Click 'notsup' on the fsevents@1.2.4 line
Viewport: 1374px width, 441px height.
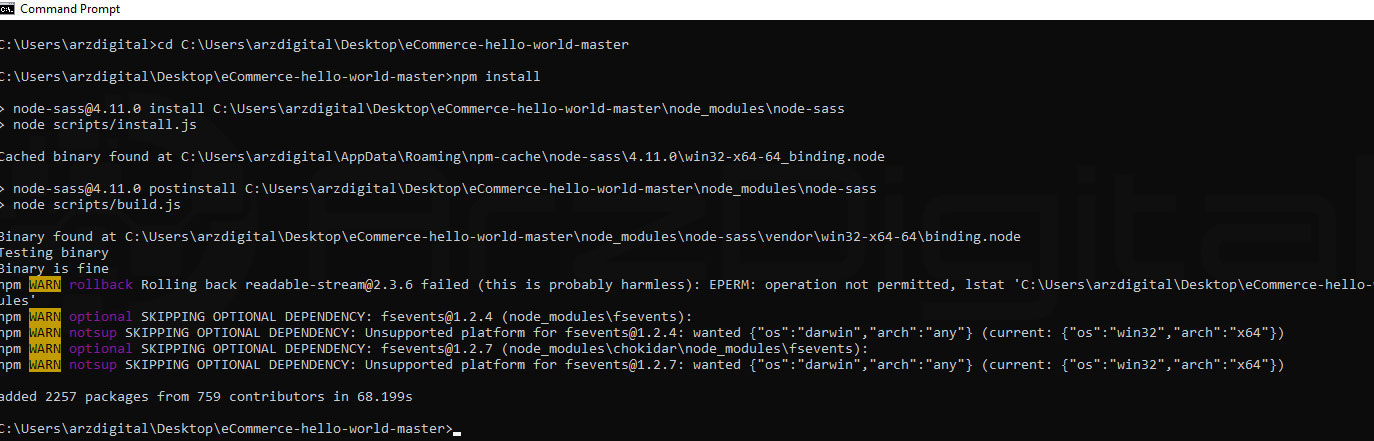pos(92,333)
